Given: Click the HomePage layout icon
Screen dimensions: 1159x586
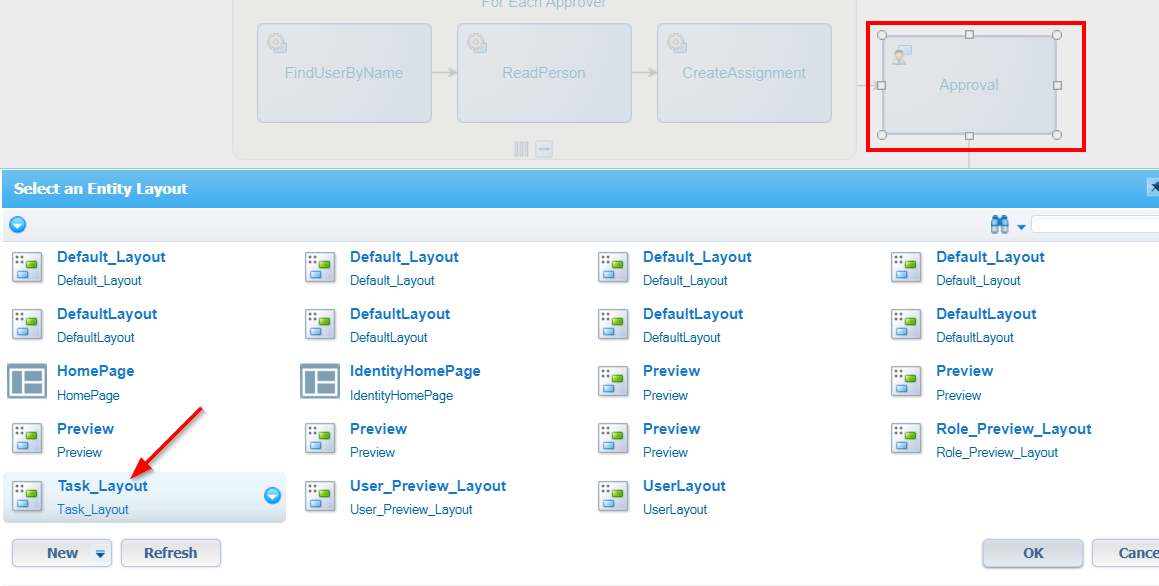Looking at the screenshot, I should [x=27, y=382].
